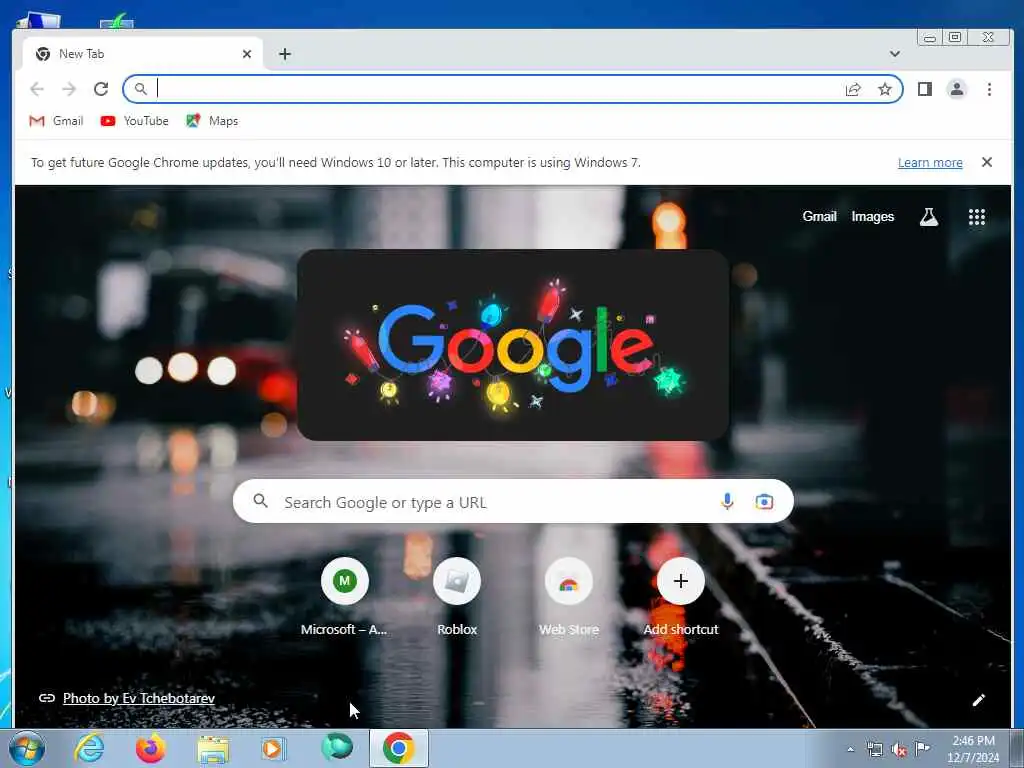Click the Chrome taskbar button
This screenshot has width=1024, height=768.
(x=399, y=748)
